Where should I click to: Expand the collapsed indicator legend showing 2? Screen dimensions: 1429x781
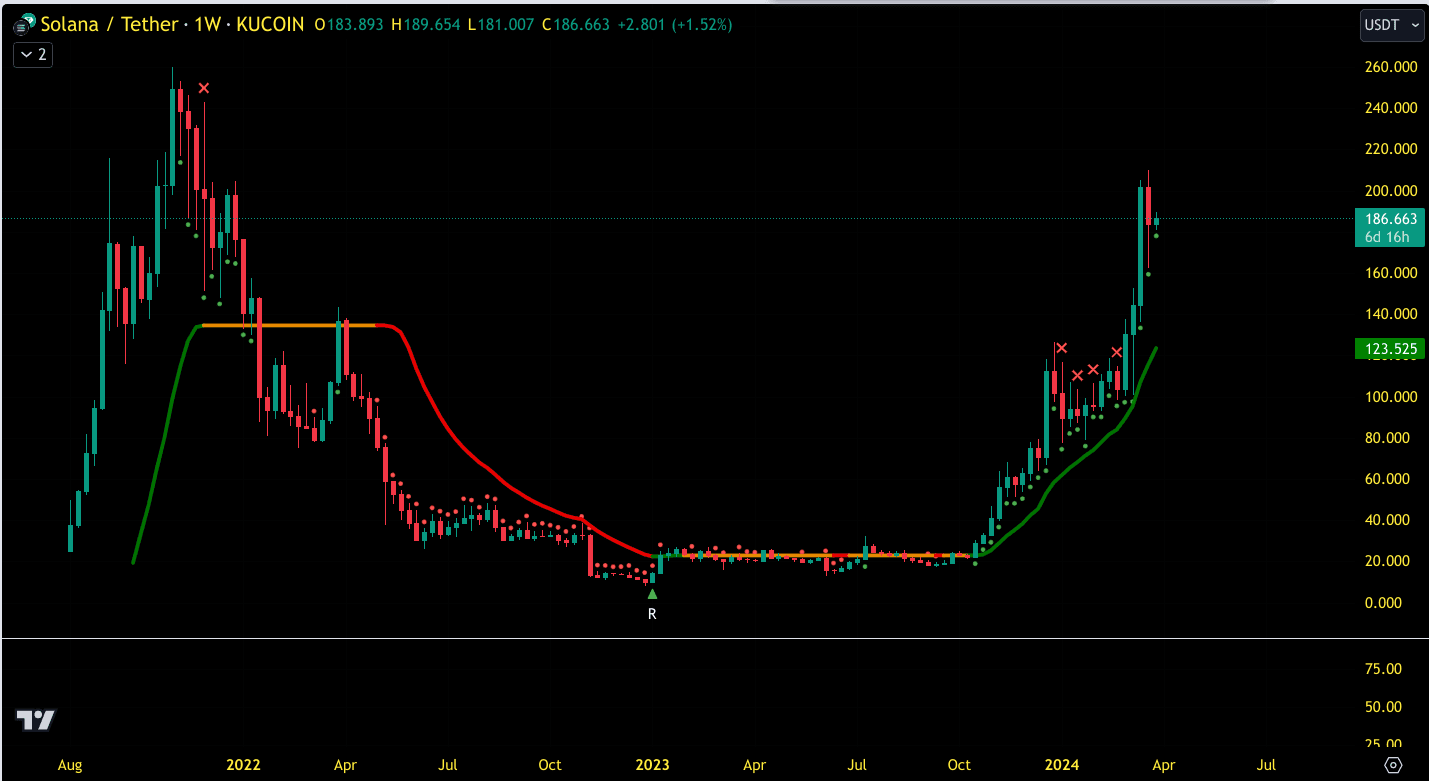click(33, 54)
